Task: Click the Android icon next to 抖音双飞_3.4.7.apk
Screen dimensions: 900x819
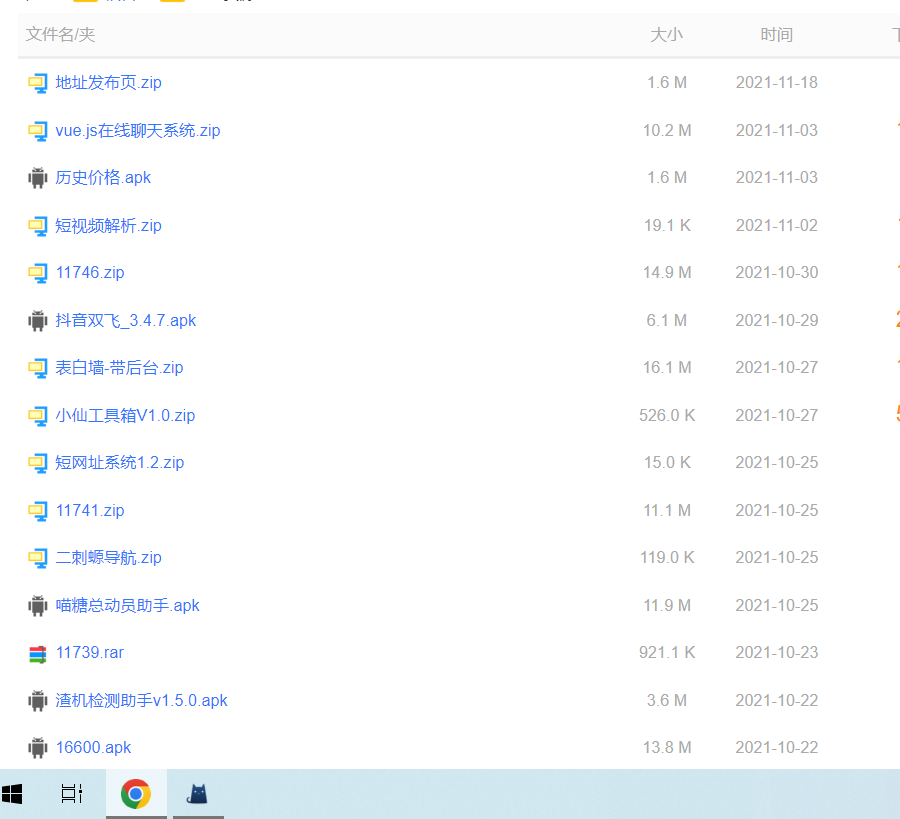Action: [37, 321]
